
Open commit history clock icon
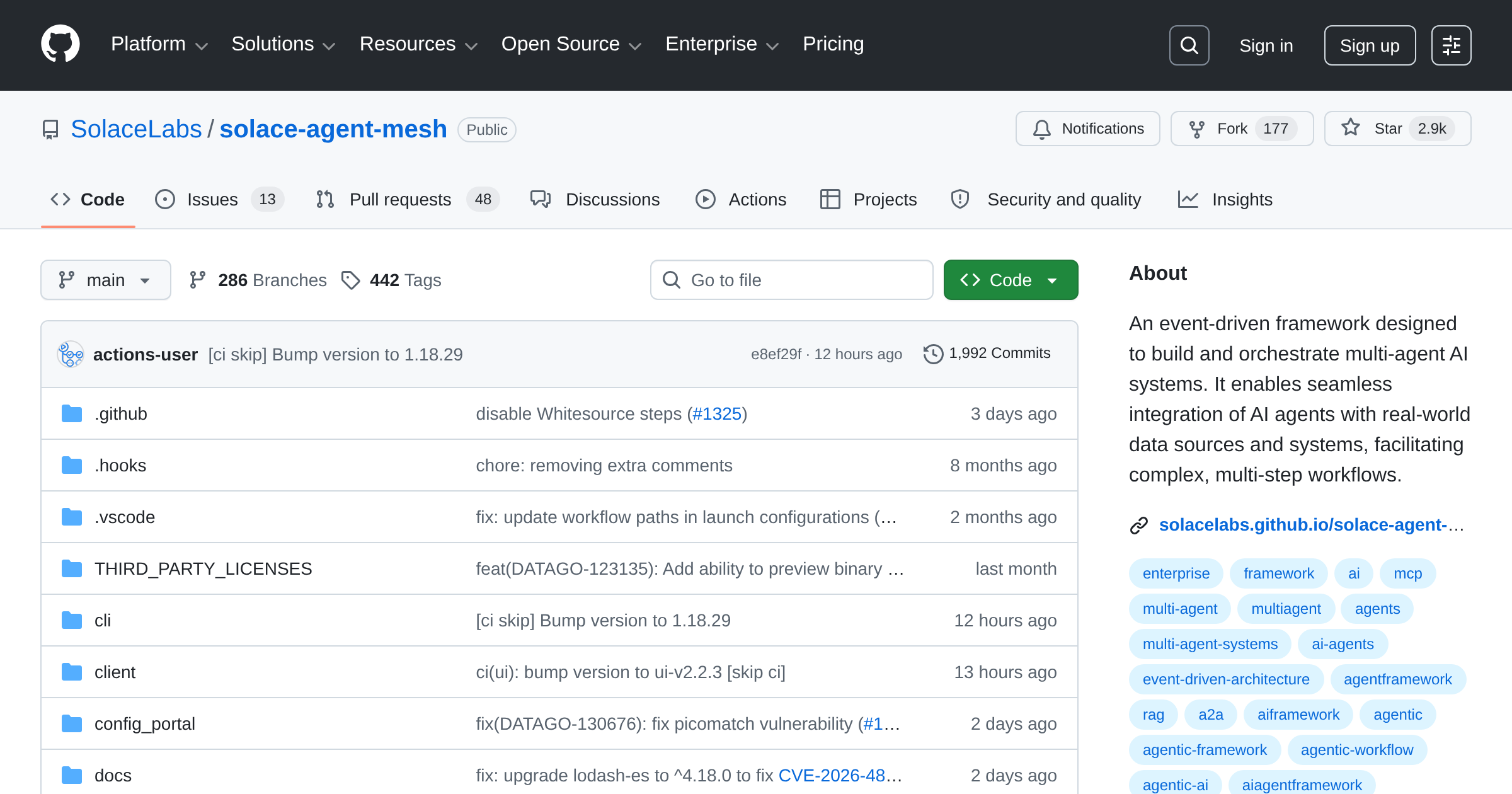point(932,354)
